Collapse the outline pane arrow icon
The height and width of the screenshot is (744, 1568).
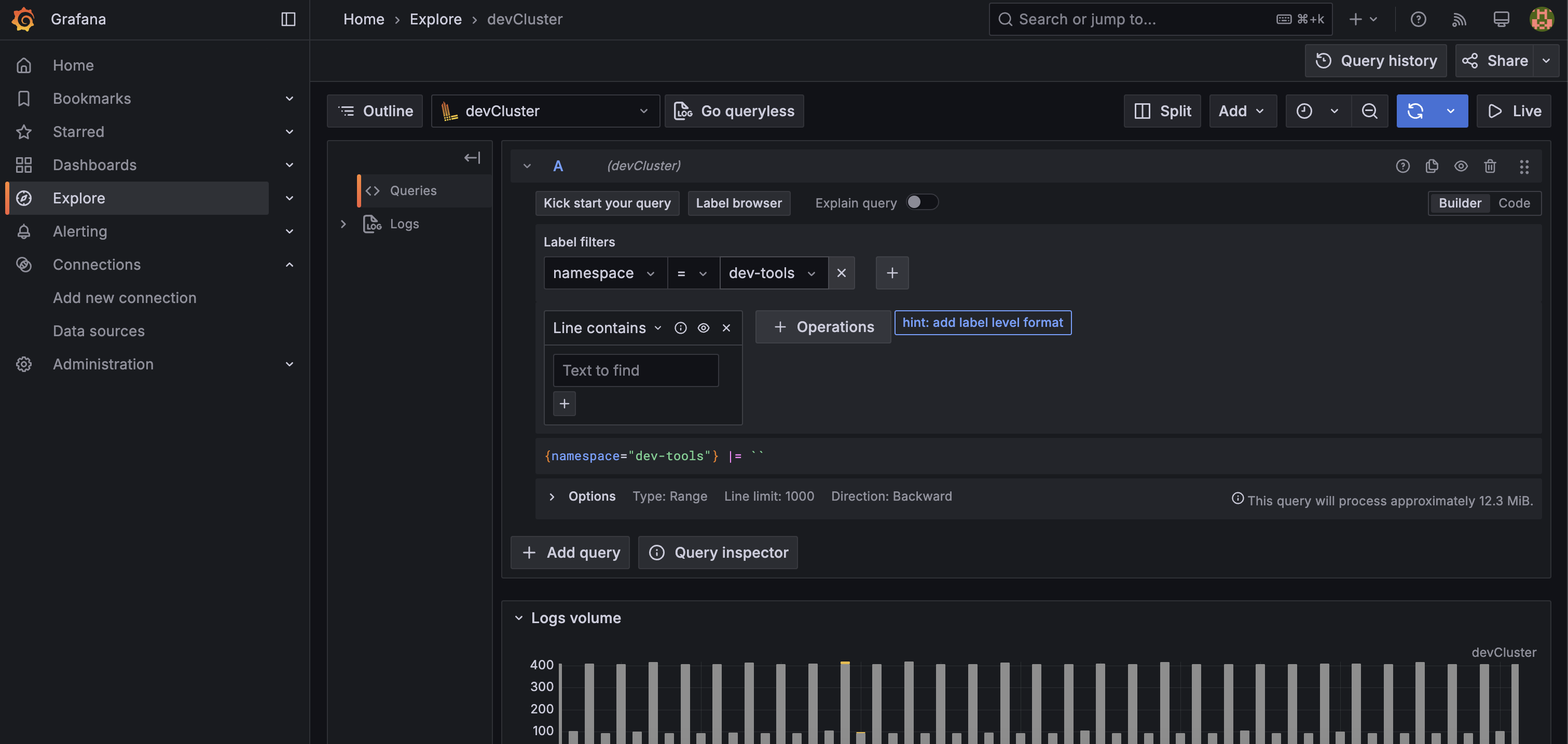pos(472,158)
